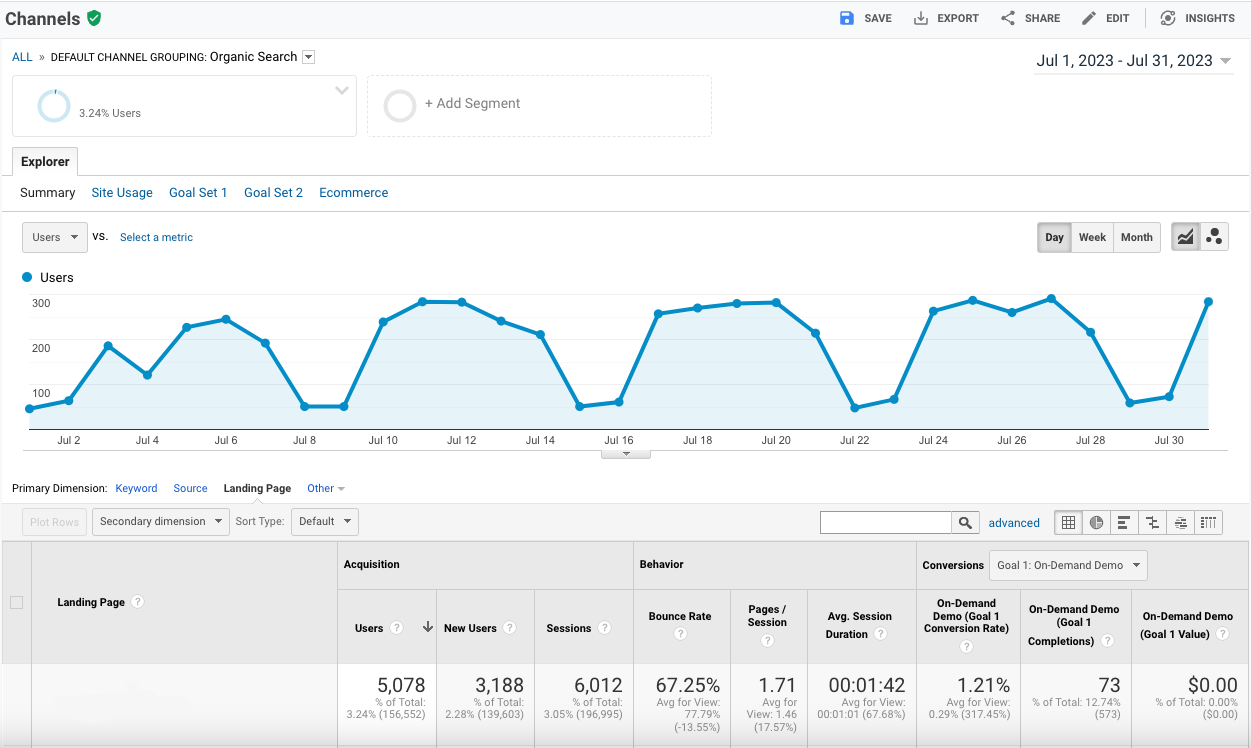
Task: Click the Select a metric link
Action: [x=156, y=237]
